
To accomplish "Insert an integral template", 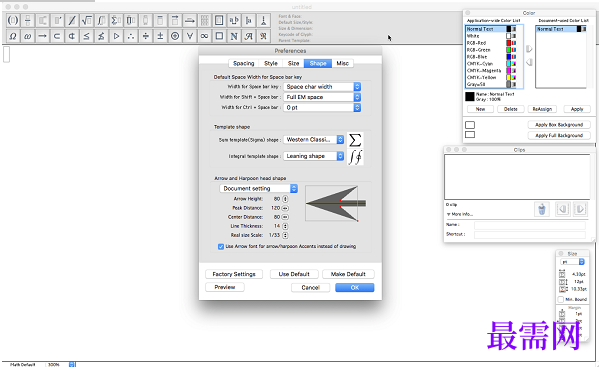I will pyautogui.click(x=101, y=20).
